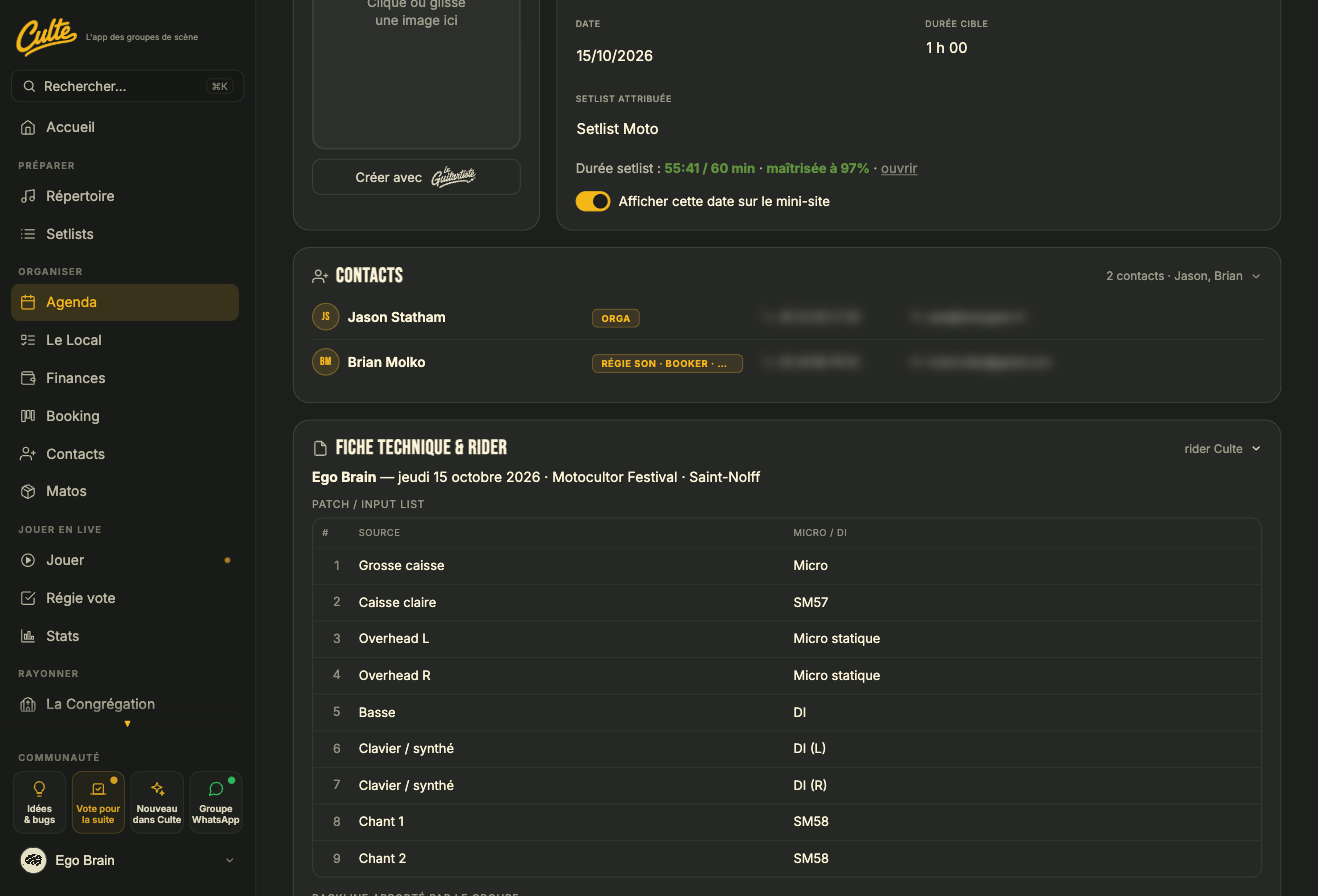Viewport: 1318px width, 896px height.
Task: Click the Régie vote checkbox icon
Action: tap(28, 598)
